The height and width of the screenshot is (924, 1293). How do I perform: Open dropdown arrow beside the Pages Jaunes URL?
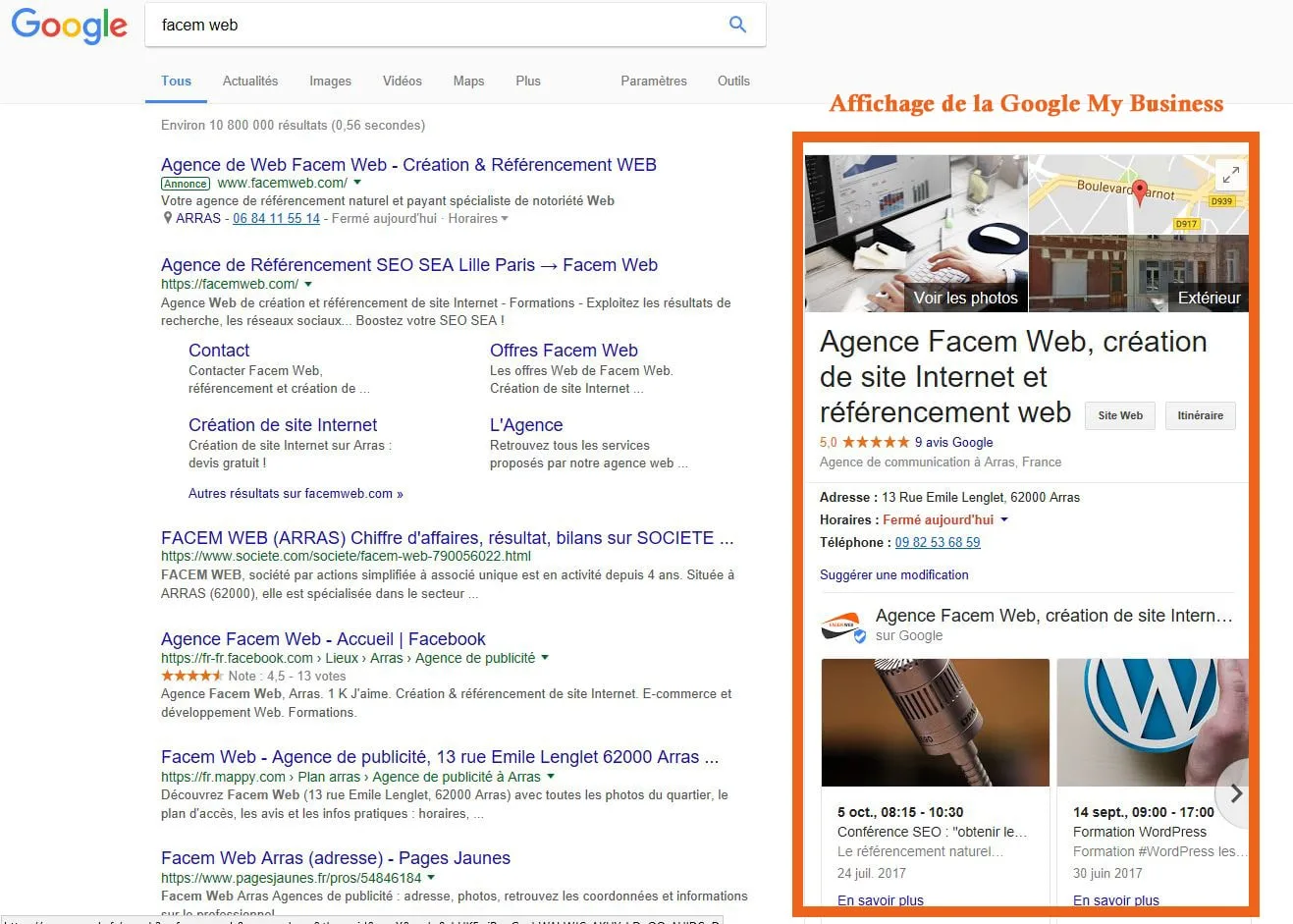pyautogui.click(x=431, y=878)
